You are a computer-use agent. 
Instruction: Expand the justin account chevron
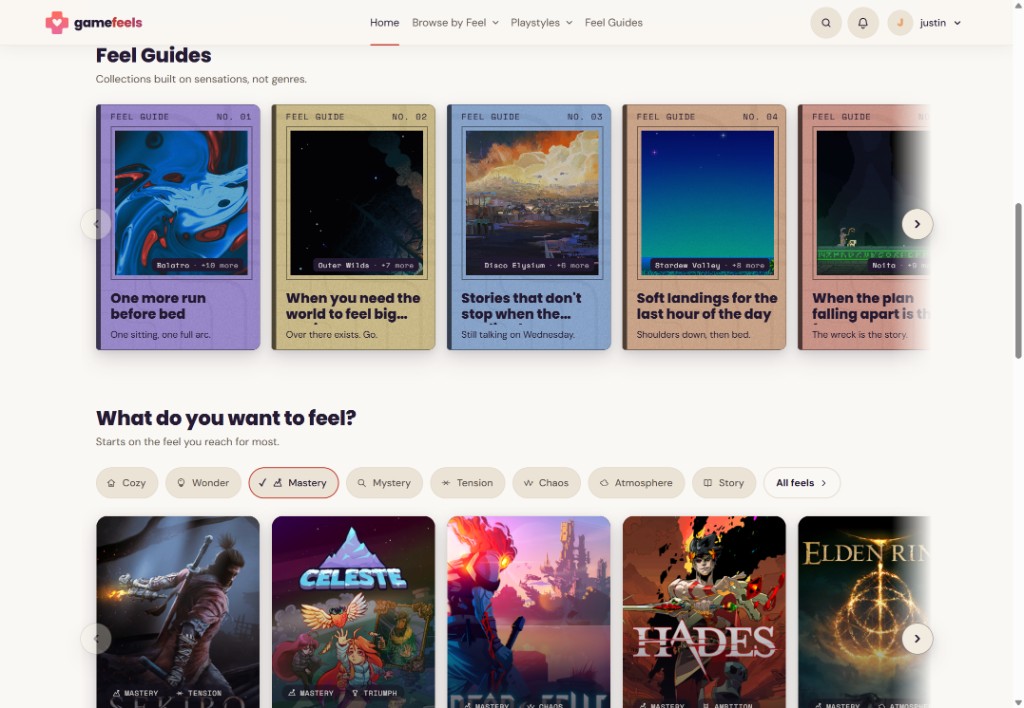click(957, 23)
